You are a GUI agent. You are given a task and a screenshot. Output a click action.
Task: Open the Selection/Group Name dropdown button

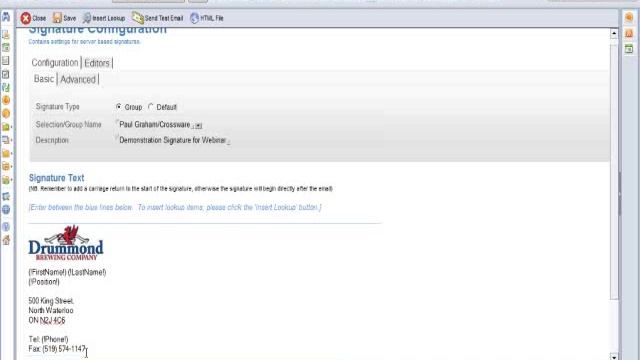coord(198,125)
